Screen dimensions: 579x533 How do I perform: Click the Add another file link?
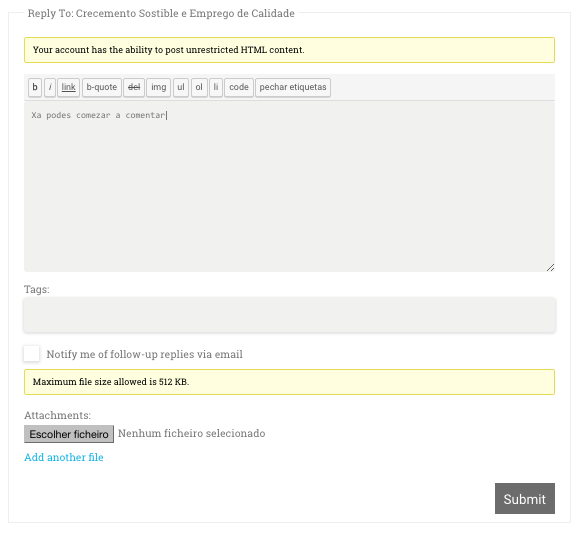pos(64,457)
